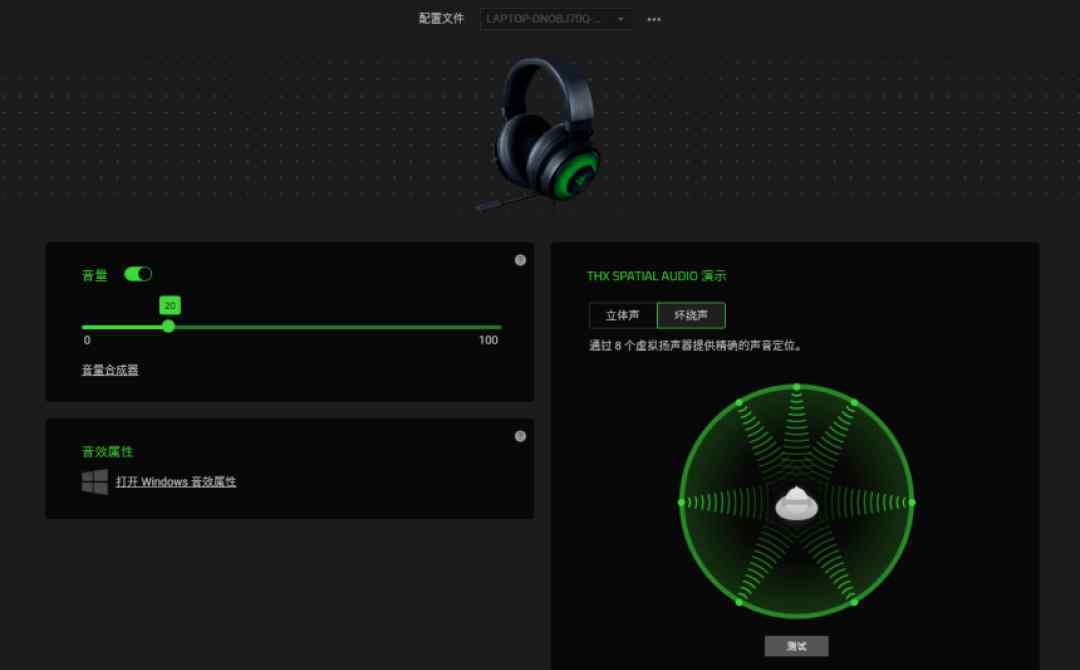The image size is (1080, 670).
Task: Select the rear-left speaker dot
Action: [739, 603]
